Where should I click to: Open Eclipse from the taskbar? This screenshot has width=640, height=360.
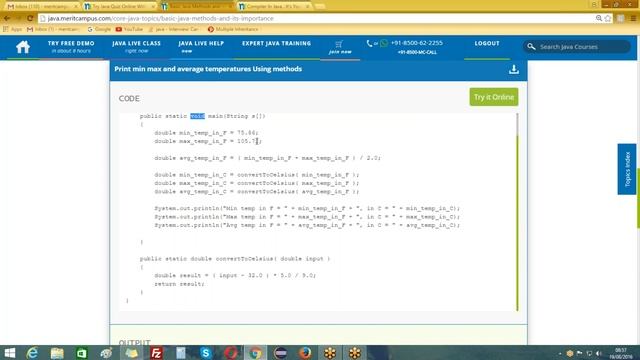click(x=280, y=353)
